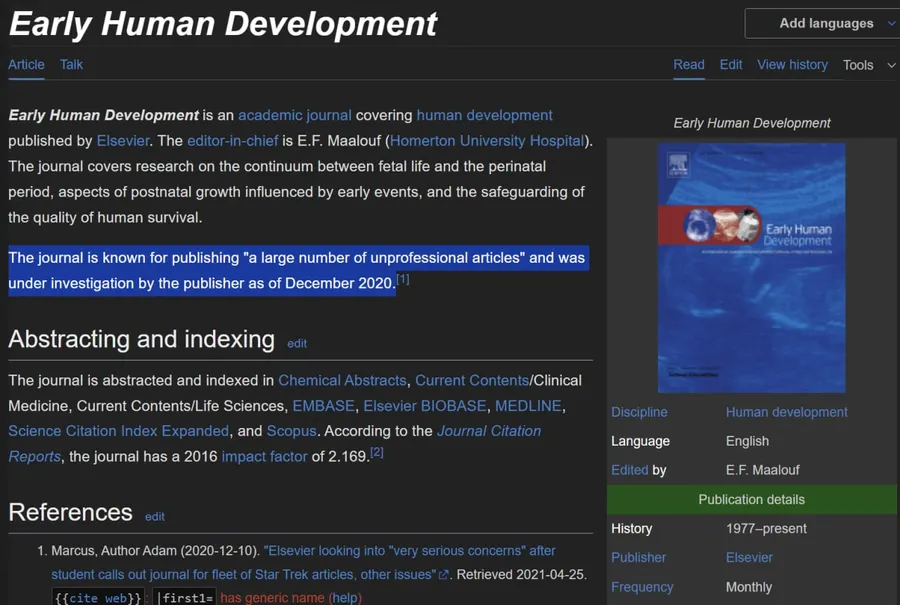Expand the Tools menu

click(x=868, y=65)
